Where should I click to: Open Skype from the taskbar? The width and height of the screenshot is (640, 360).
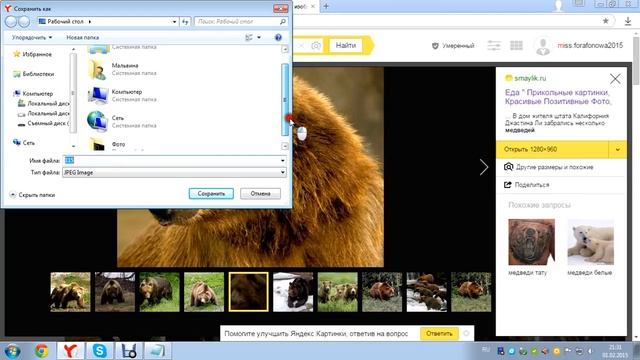click(100, 351)
